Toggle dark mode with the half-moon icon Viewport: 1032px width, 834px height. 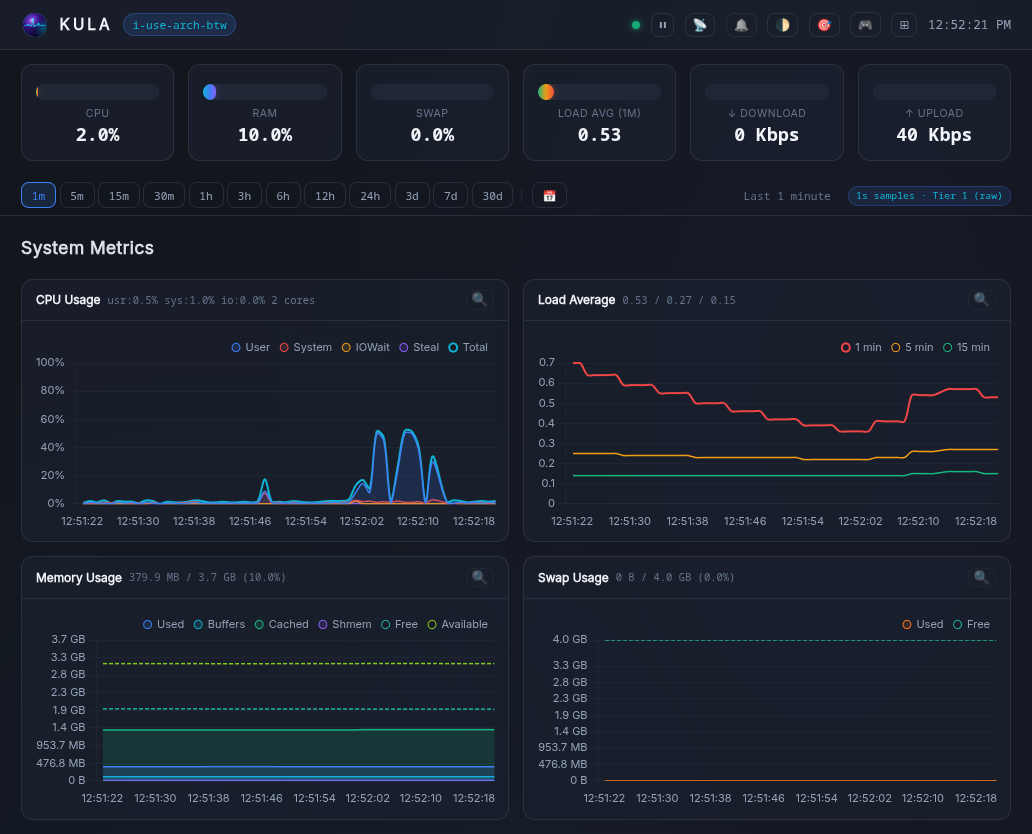click(782, 25)
